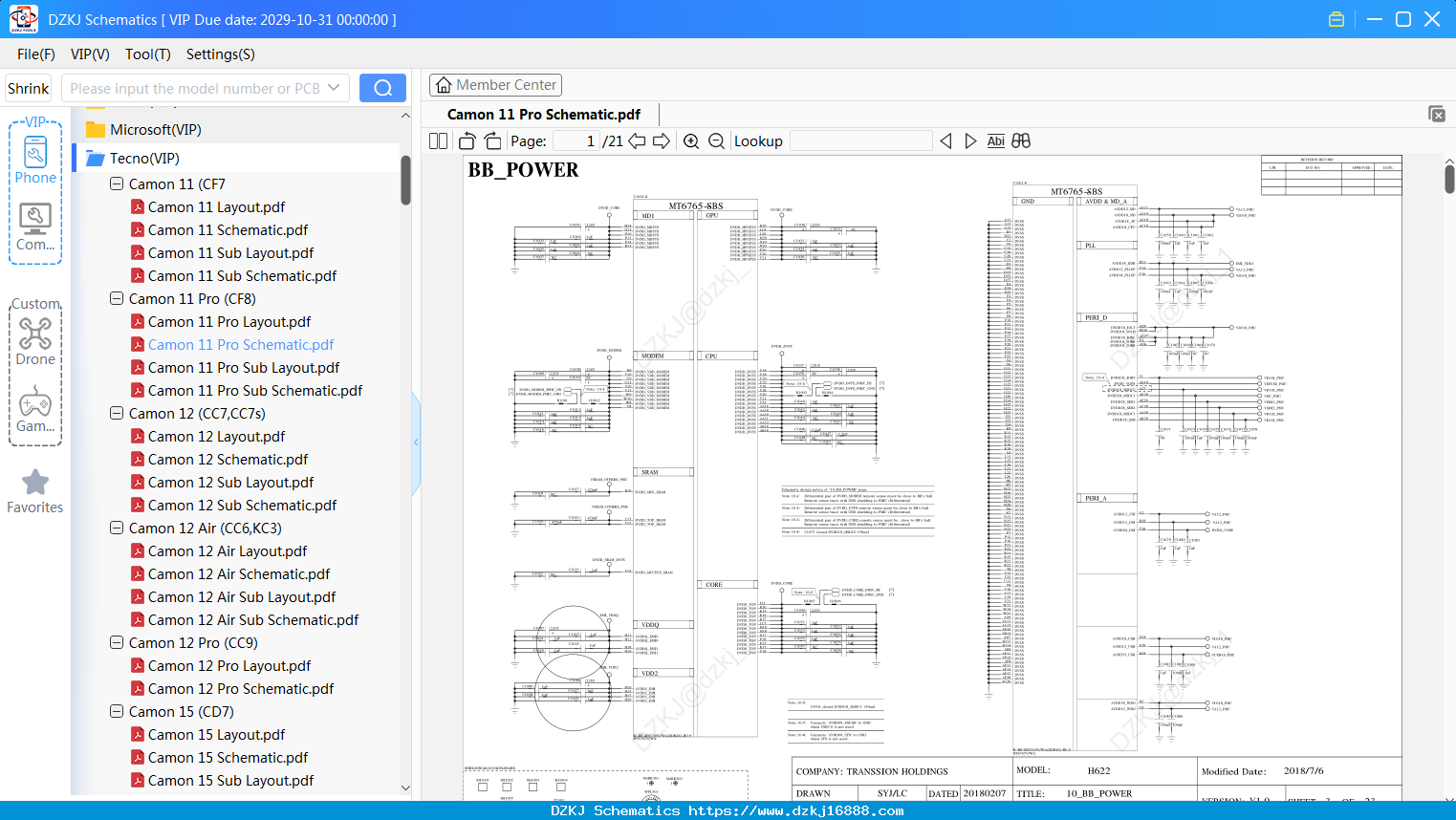Open Camon 12 Pro Schematic.pdf
This screenshot has height=820, width=1456.
coord(241,688)
